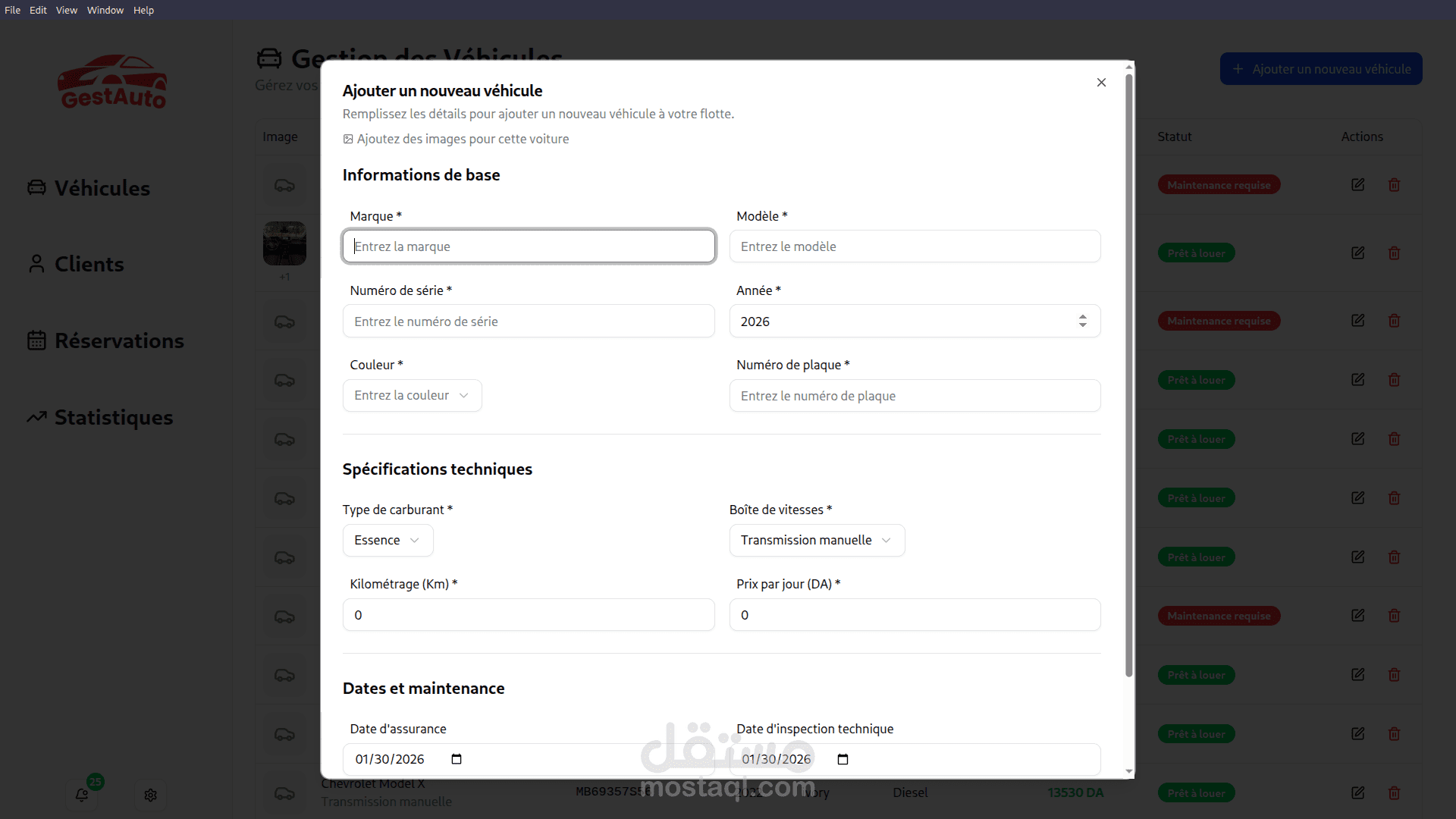Viewport: 1456px width, 819px height.
Task: Click the notification bell icon
Action: pos(82,795)
